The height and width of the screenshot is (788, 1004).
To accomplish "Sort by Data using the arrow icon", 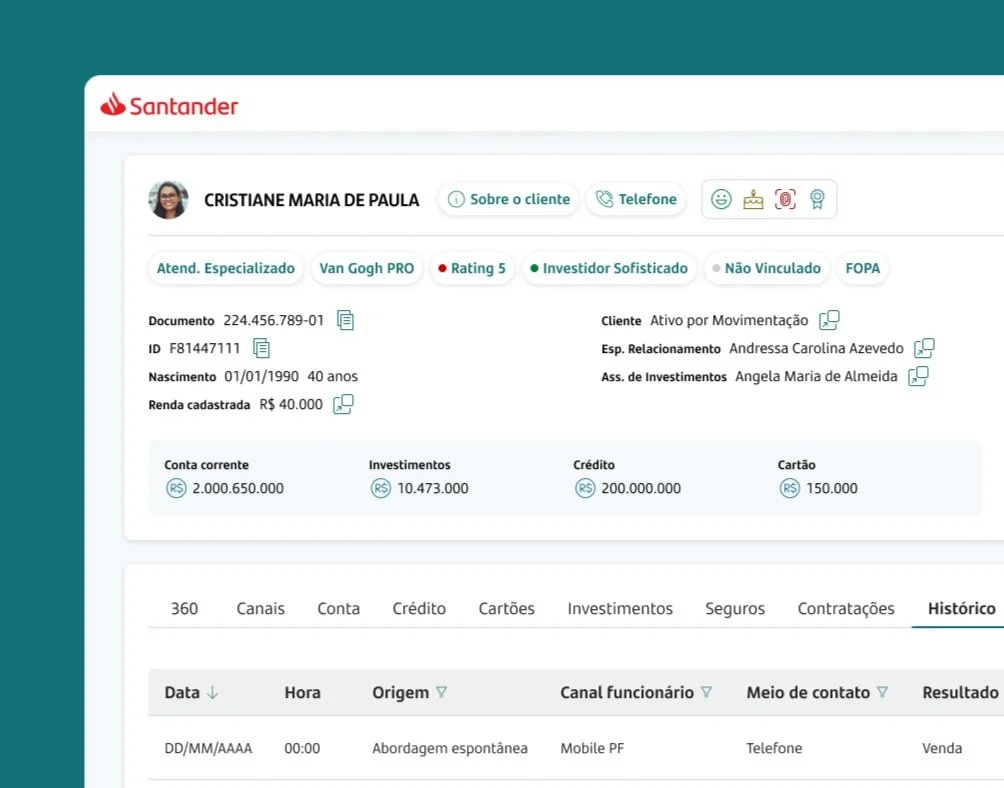I will coord(213,692).
